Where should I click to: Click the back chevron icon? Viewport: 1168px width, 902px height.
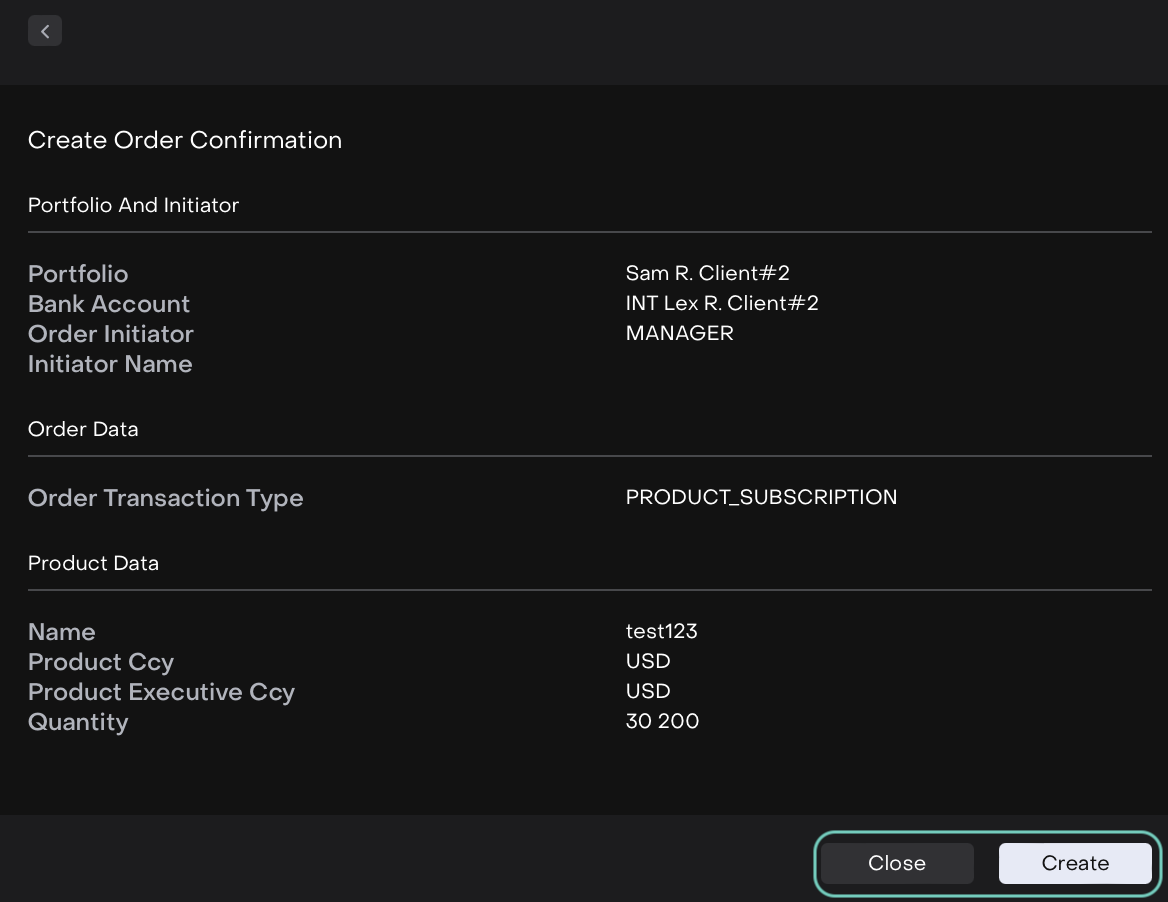click(x=45, y=31)
